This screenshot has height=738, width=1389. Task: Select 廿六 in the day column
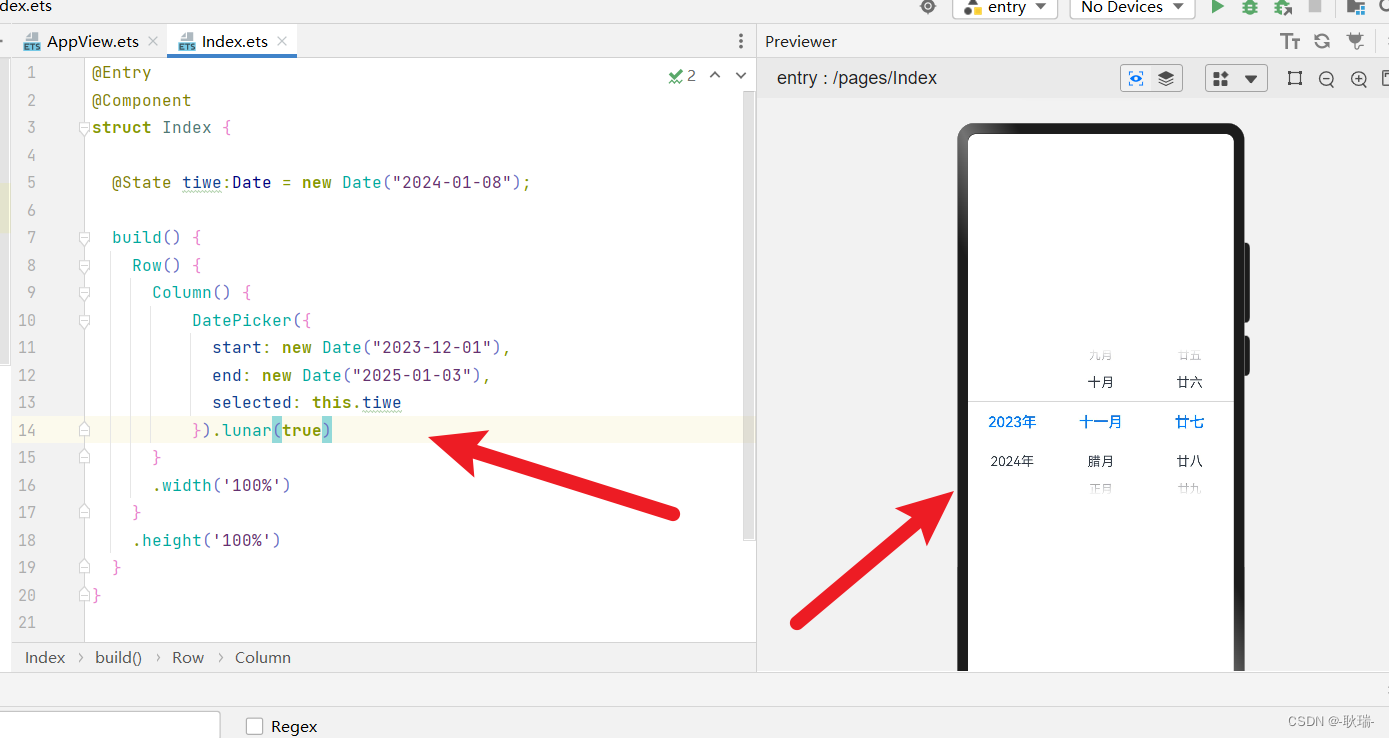[x=1190, y=382]
